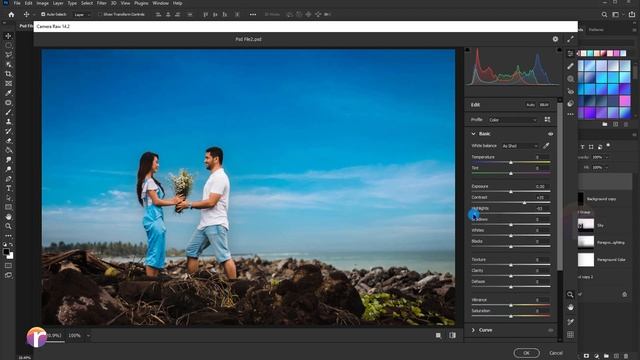Select the Zoom tool in Photoshop toolbar

click(x=8, y=226)
